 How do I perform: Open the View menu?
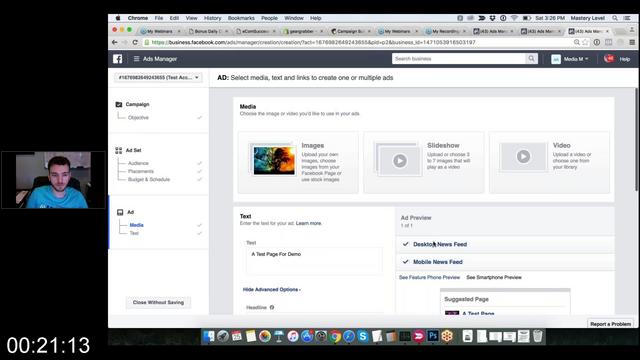tap(191, 18)
